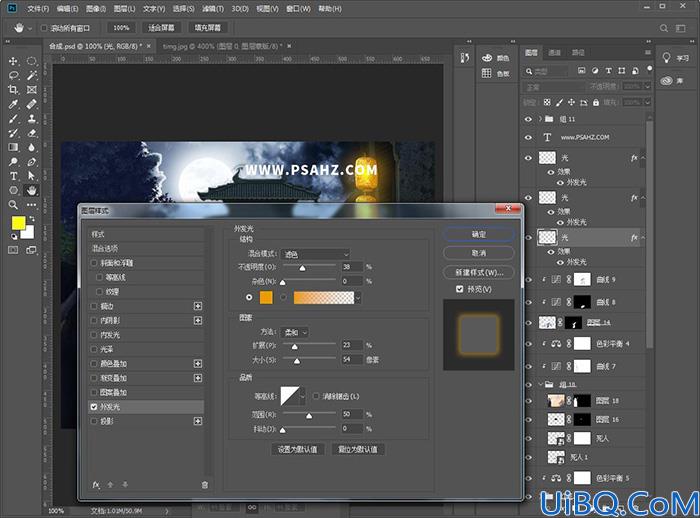Select the Blur tool
Viewport: 700px width, 518px height.
pos(31,147)
